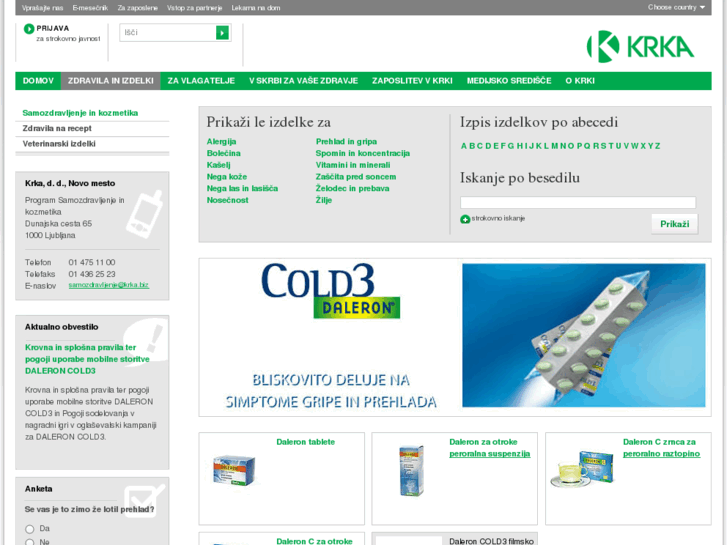The image size is (727, 545).
Task: Click the E-mesečnik top link
Action: tap(90, 8)
